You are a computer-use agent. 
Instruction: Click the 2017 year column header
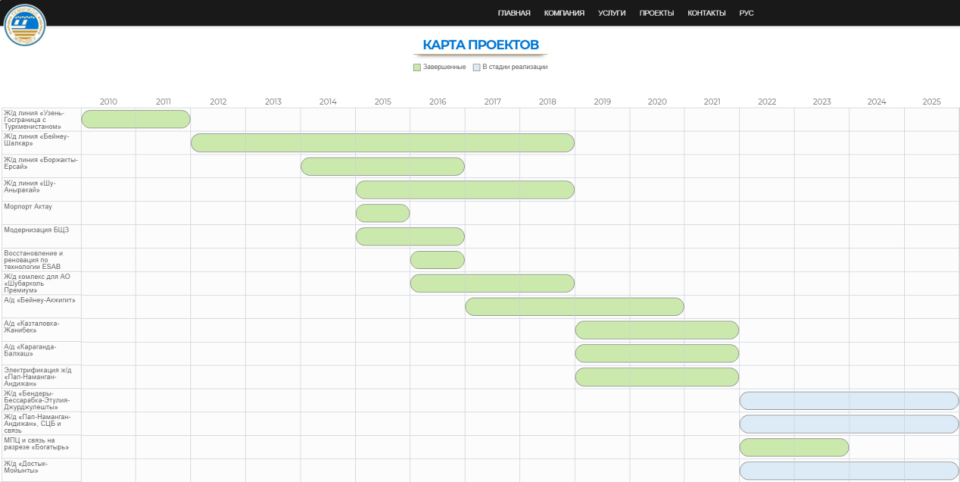pos(492,102)
